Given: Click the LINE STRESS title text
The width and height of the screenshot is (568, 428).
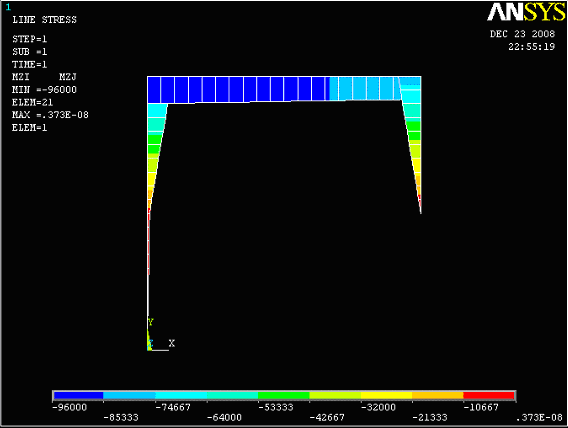Looking at the screenshot, I should tap(45, 20).
